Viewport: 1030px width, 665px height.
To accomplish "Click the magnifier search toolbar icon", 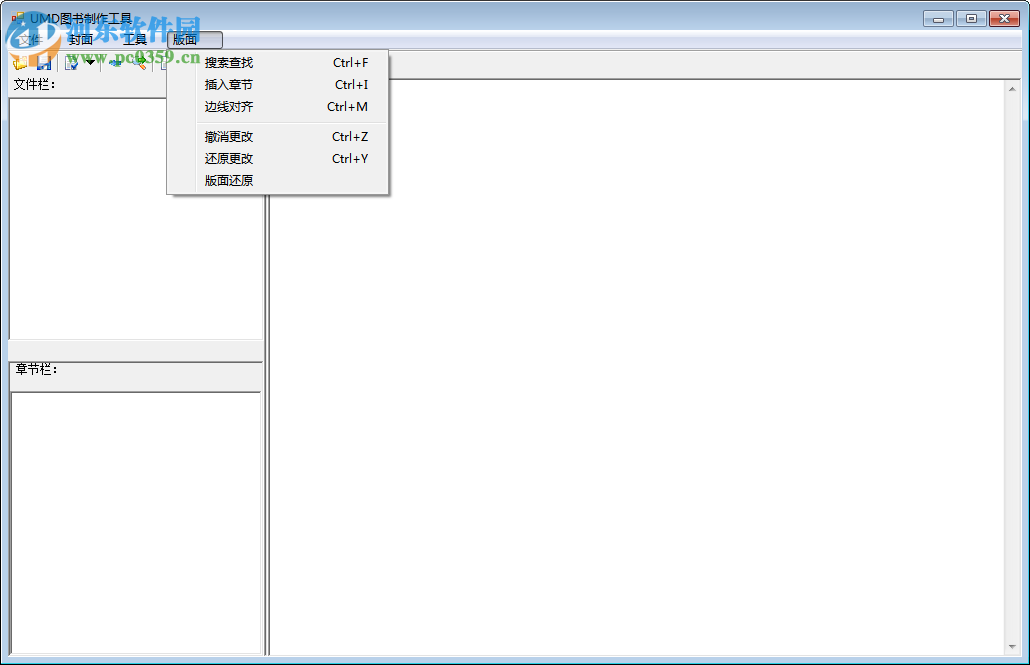I will coord(140,62).
